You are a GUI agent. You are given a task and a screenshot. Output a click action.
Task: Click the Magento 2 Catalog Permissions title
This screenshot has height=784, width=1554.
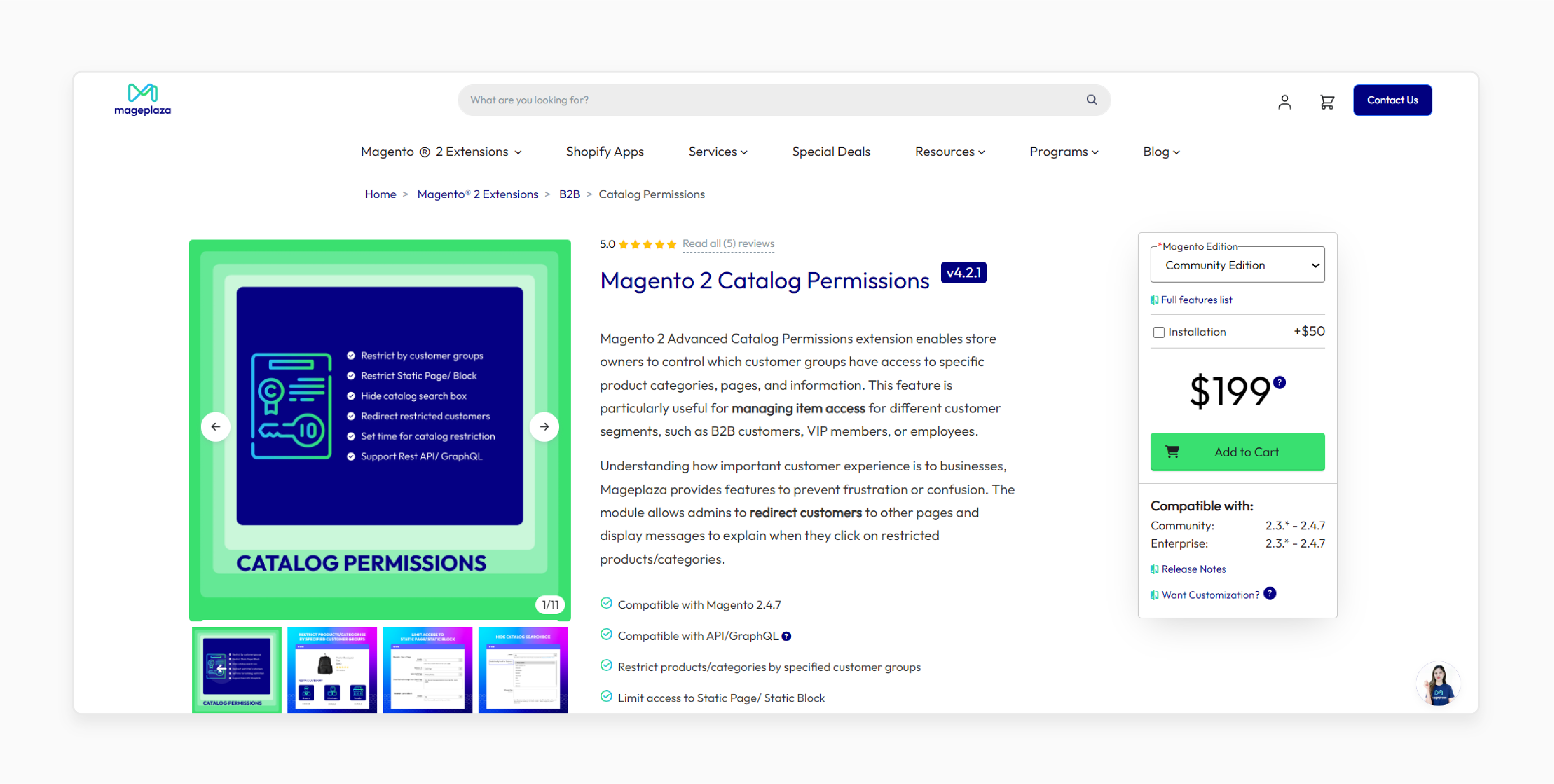tap(765, 281)
